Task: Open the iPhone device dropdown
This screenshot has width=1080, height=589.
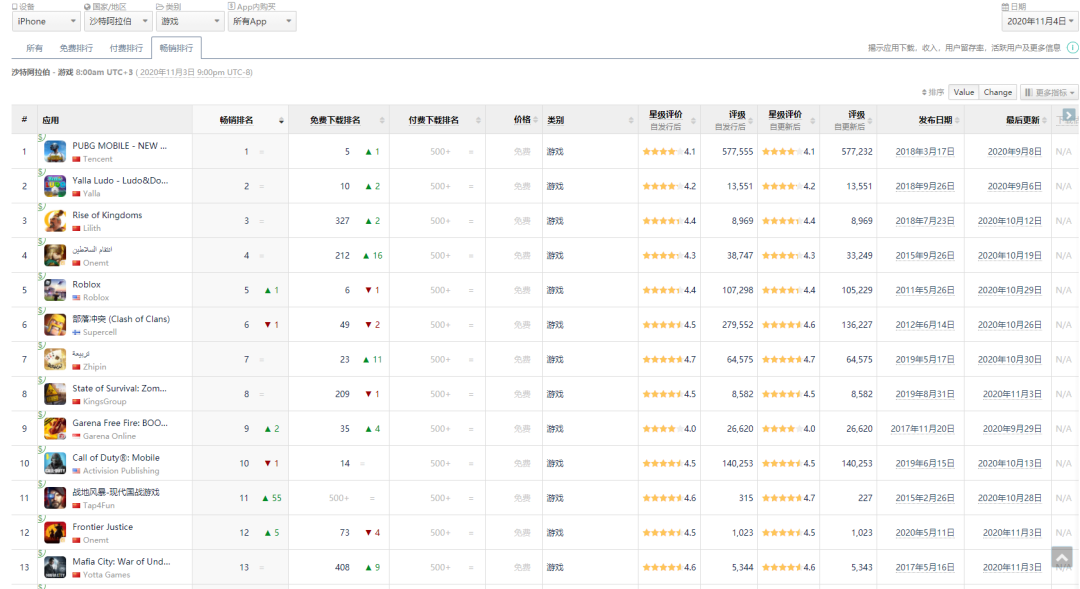Action: click(45, 21)
